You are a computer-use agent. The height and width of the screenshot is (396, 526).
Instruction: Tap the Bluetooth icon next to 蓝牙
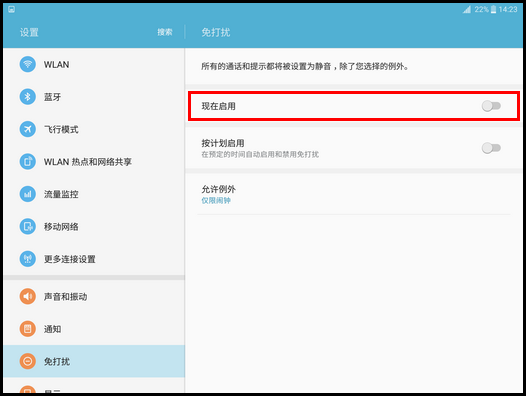coord(28,97)
